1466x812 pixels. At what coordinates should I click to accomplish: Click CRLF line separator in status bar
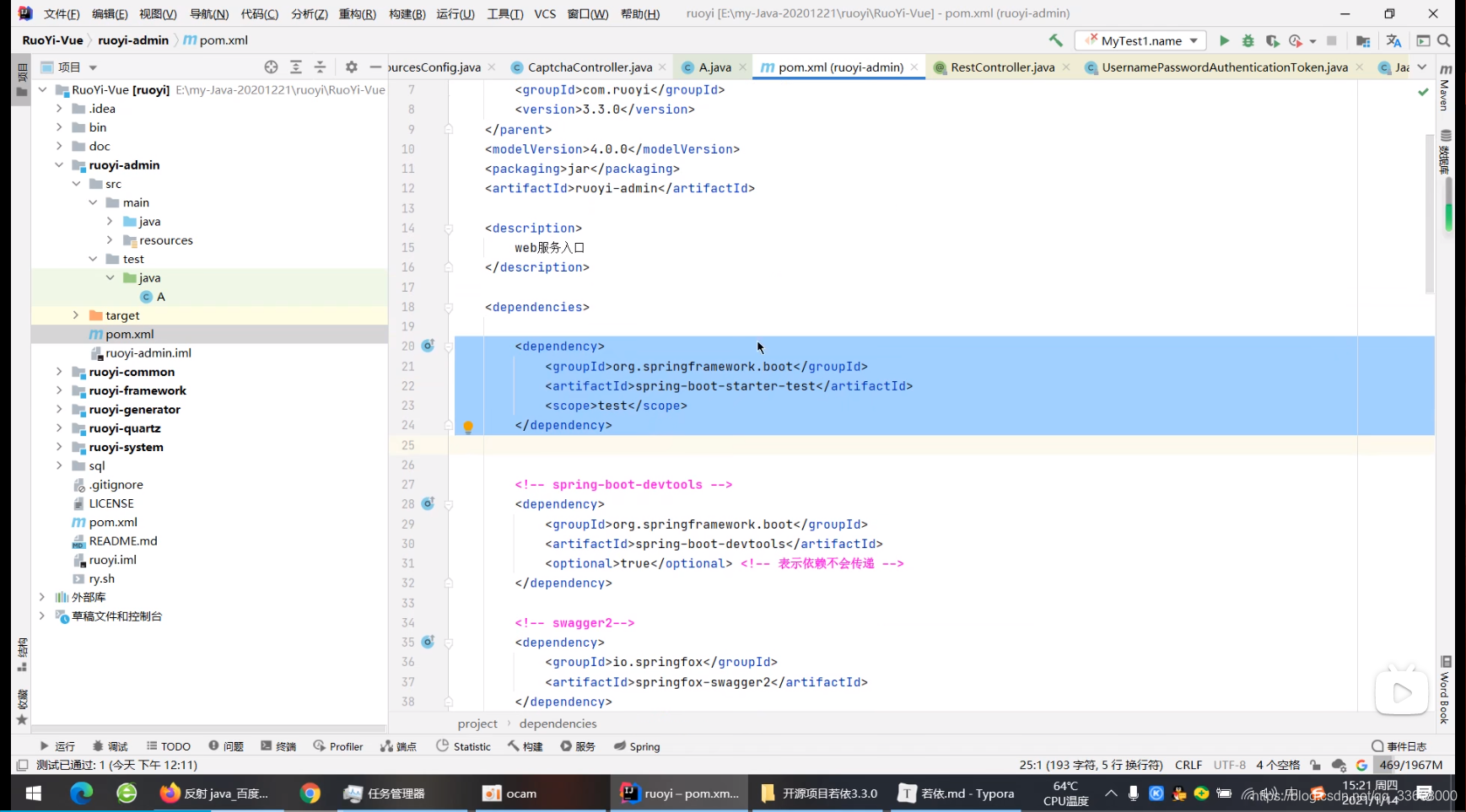point(1188,765)
